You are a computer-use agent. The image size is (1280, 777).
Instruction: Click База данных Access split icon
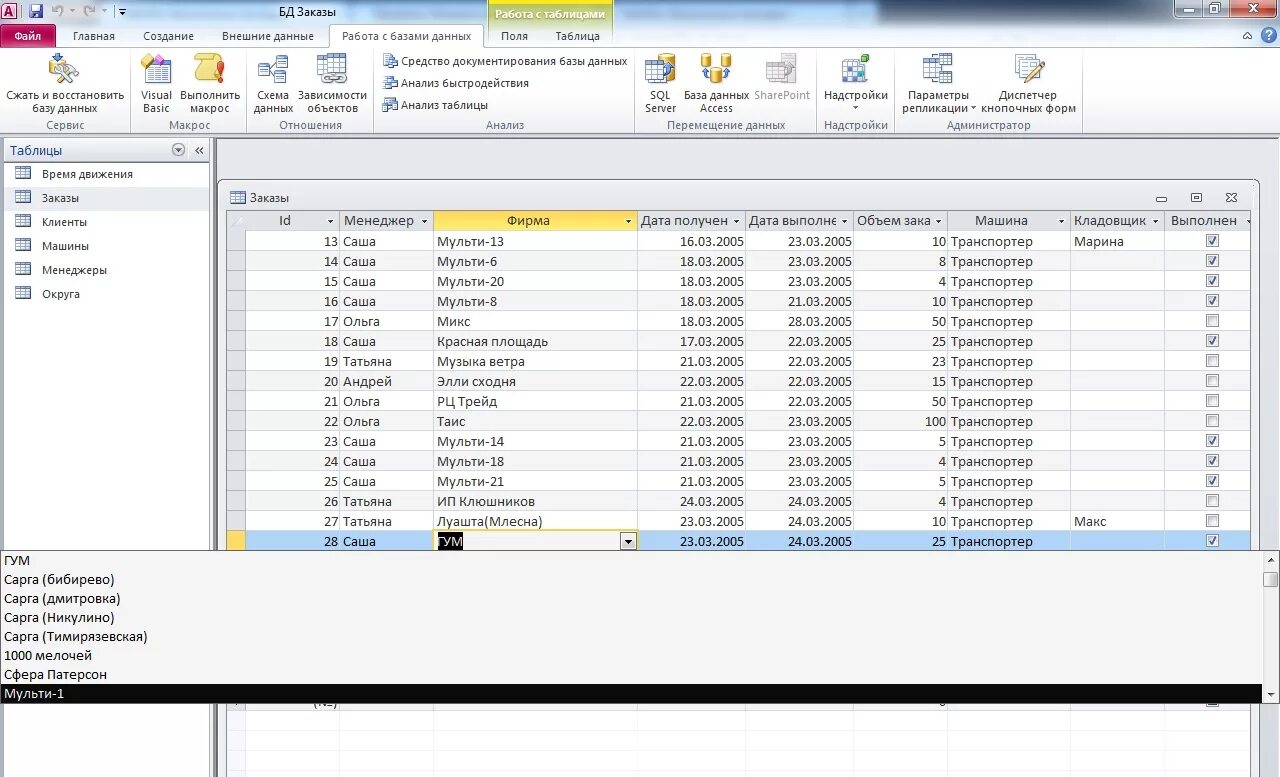point(716,70)
